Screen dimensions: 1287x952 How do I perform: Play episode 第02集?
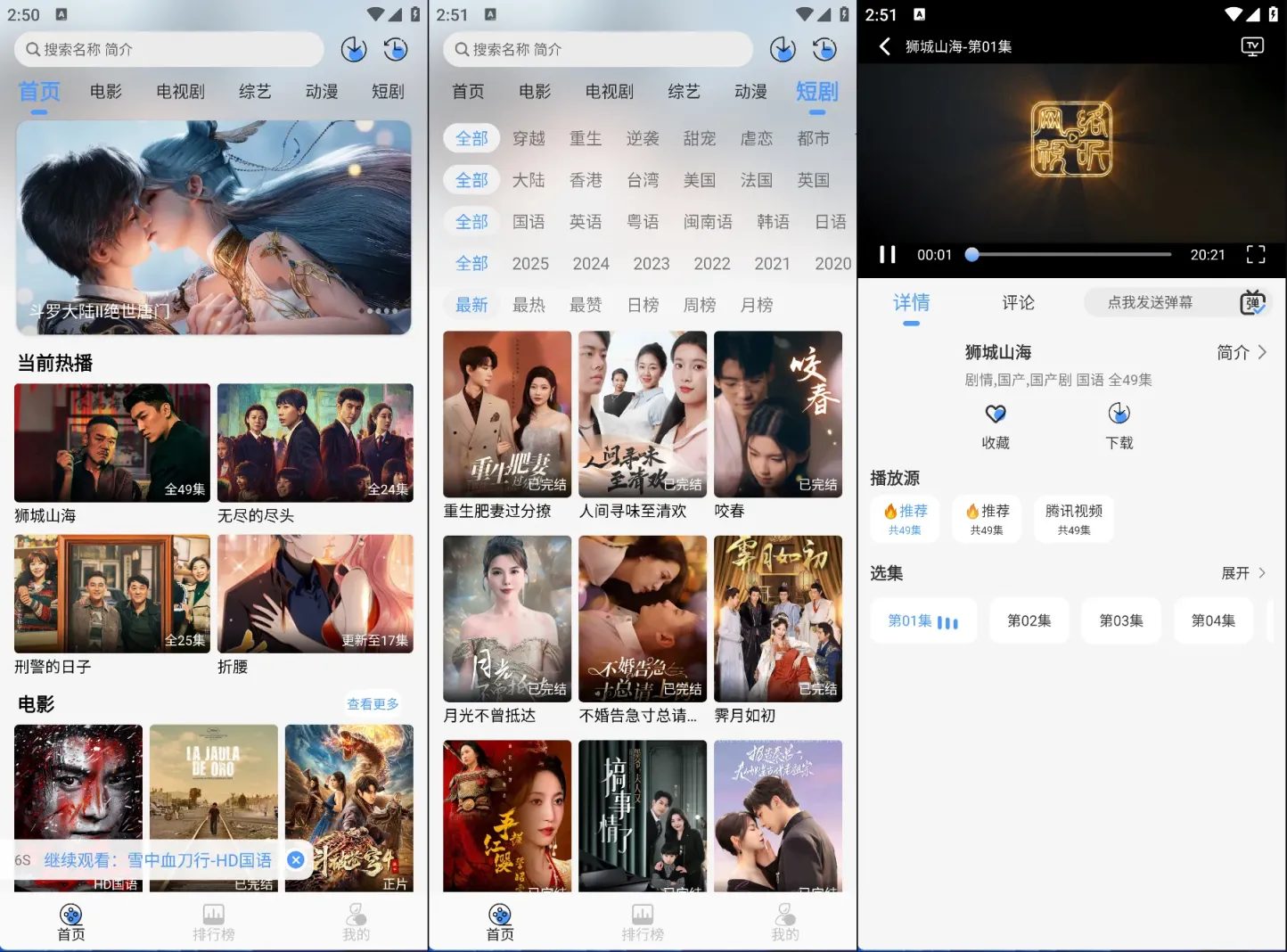1029,620
